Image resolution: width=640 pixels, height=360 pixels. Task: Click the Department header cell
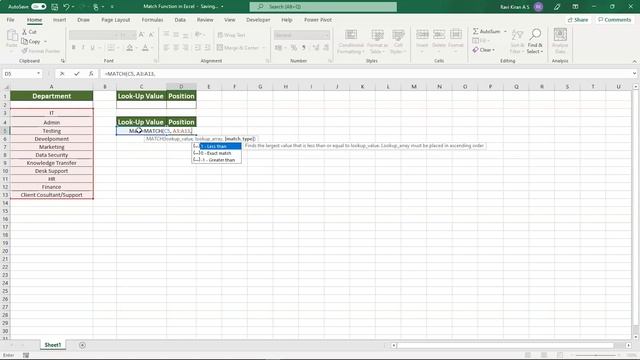tap(52, 96)
